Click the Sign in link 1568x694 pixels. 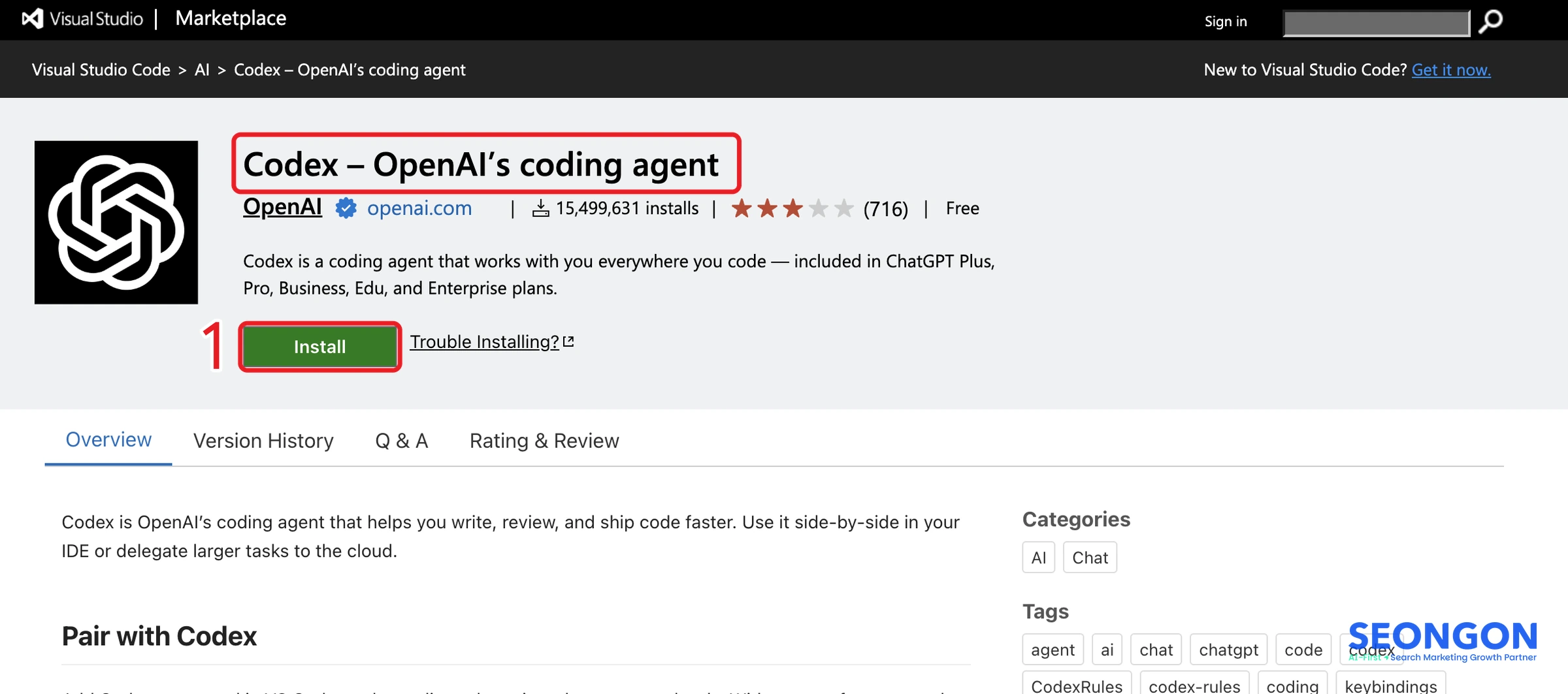click(x=1226, y=22)
